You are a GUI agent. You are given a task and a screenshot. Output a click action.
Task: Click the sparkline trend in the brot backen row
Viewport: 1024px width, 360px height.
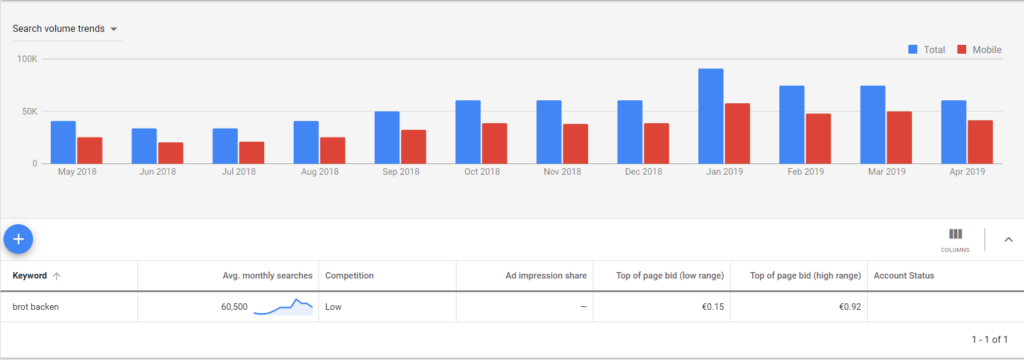pyautogui.click(x=283, y=307)
